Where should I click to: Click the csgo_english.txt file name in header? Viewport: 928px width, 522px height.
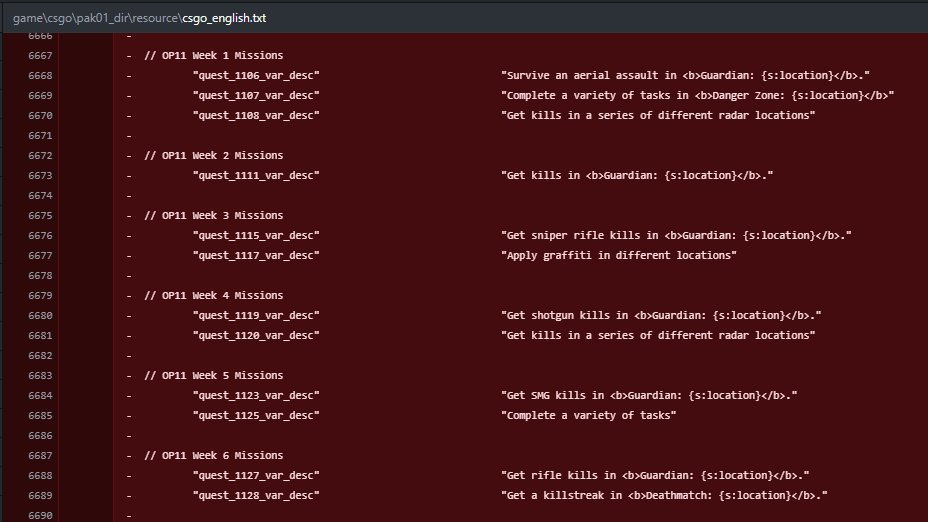(224, 18)
